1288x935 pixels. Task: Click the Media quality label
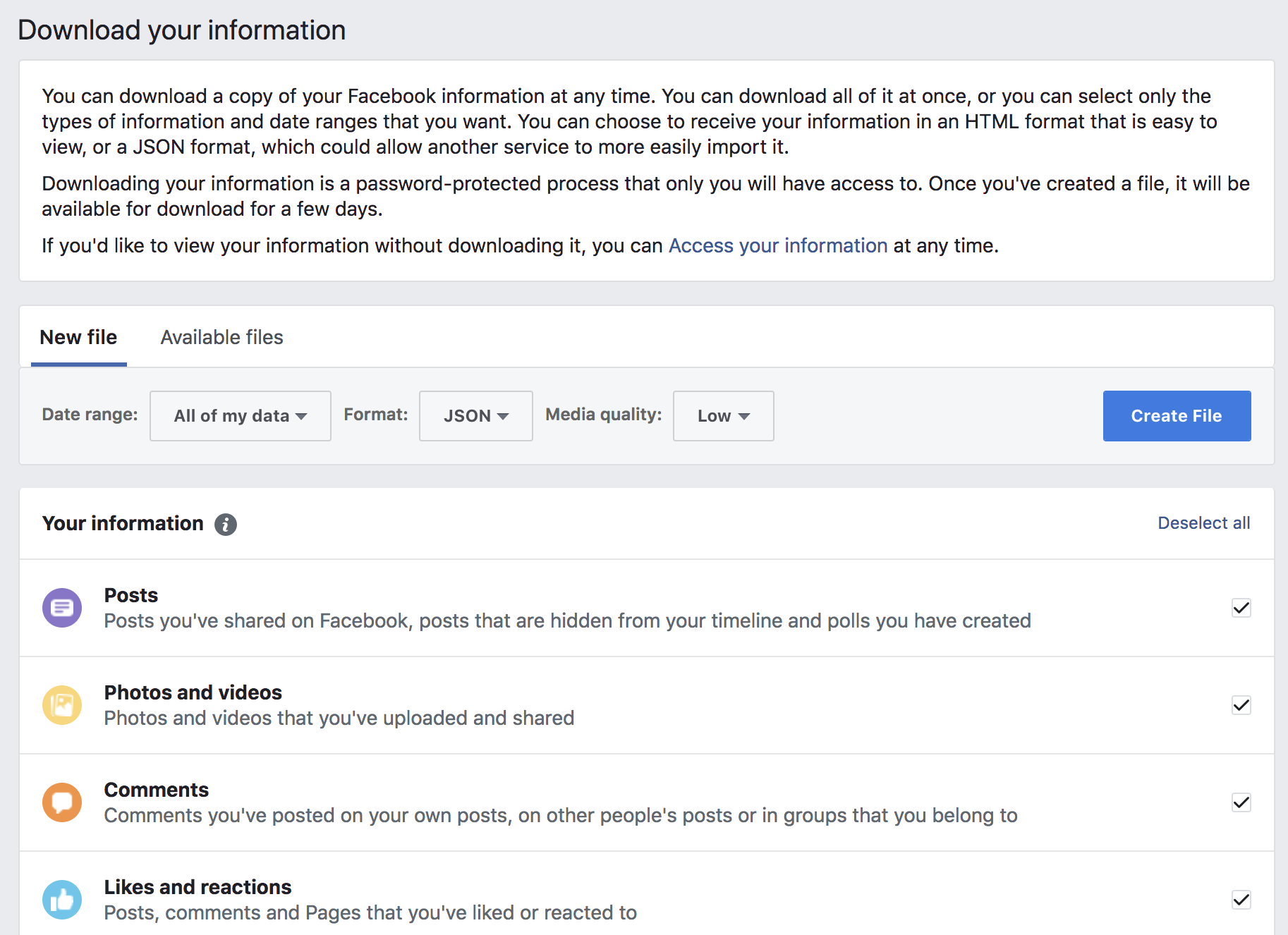(604, 415)
